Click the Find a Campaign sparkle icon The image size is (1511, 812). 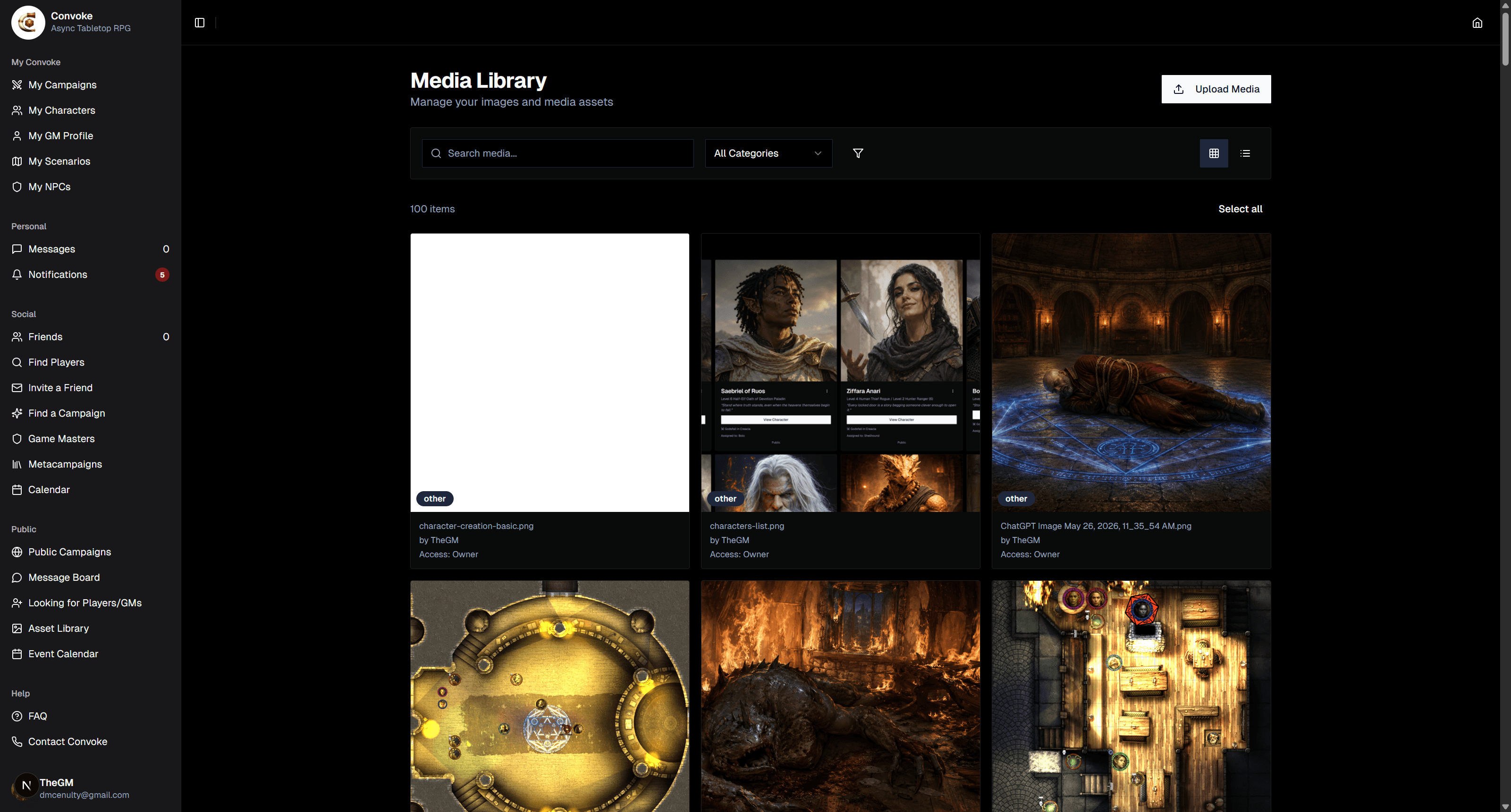pos(17,413)
